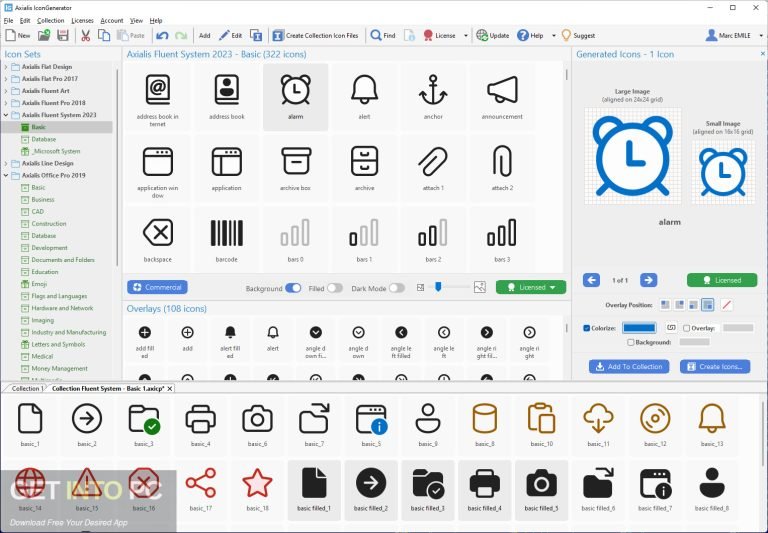Select the backspace icon
The height and width of the screenshot is (533, 768).
click(x=158, y=240)
